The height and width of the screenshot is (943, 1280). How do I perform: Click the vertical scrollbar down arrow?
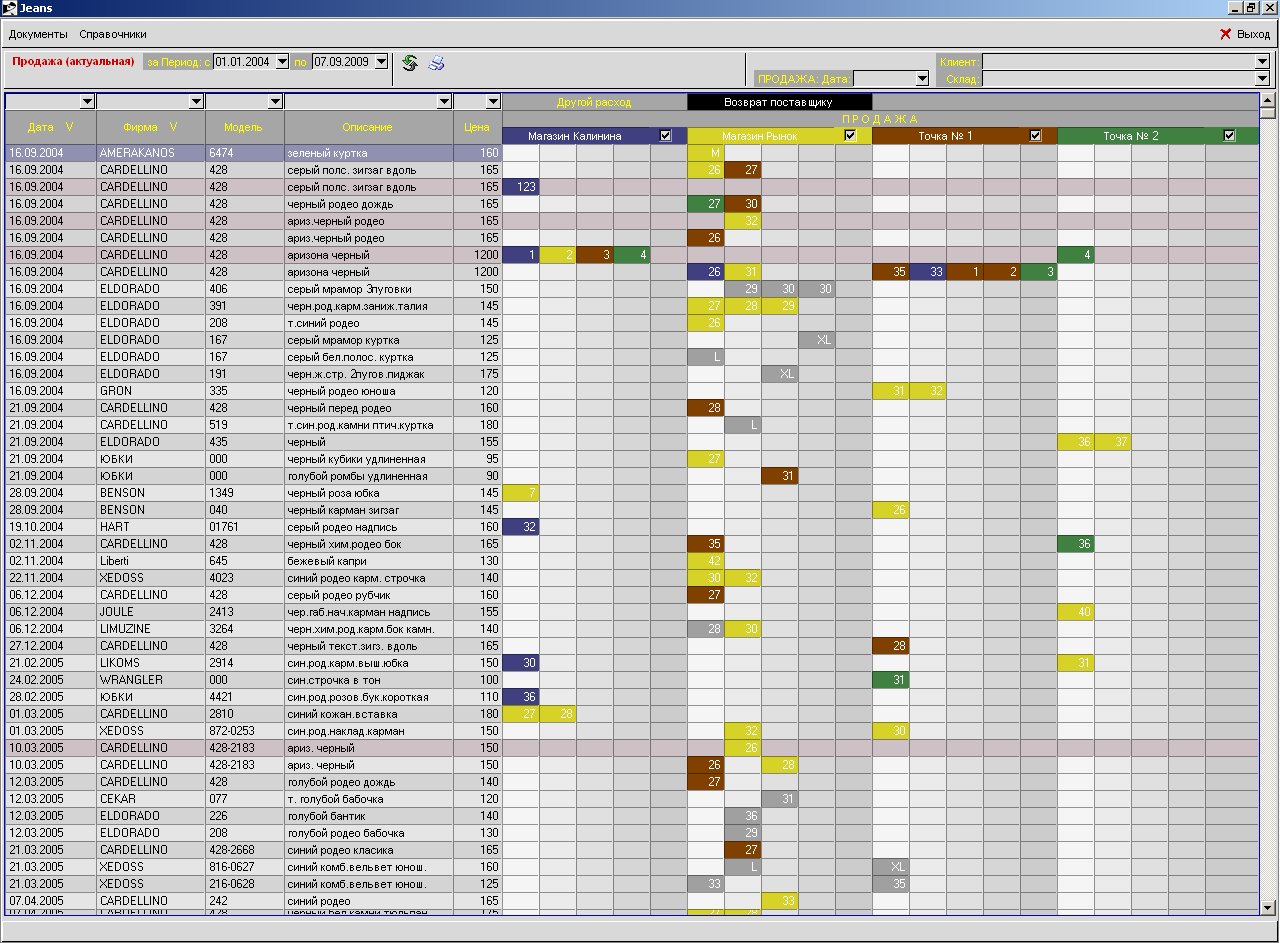pyautogui.click(x=1268, y=907)
